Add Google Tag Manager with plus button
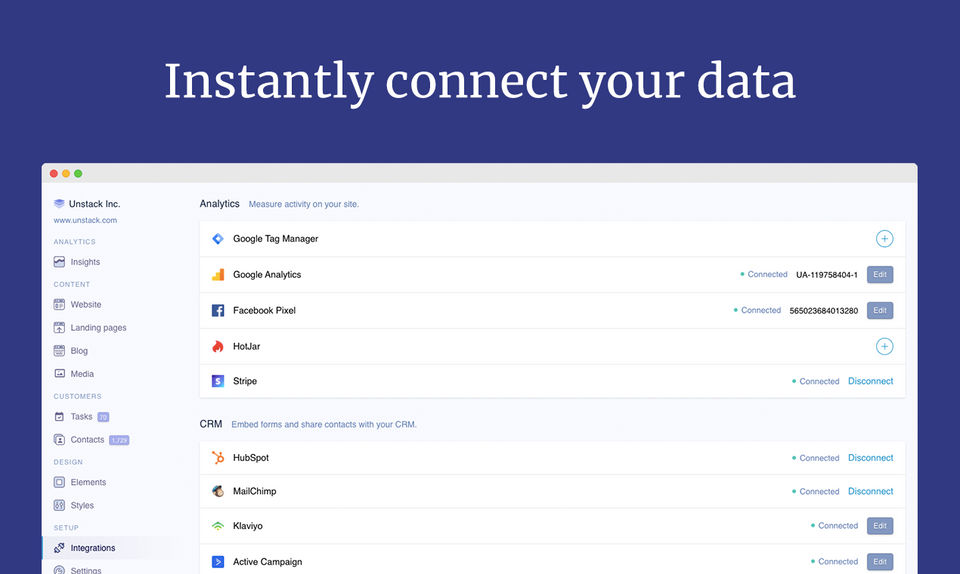Viewport: 960px width, 574px height. (x=884, y=239)
